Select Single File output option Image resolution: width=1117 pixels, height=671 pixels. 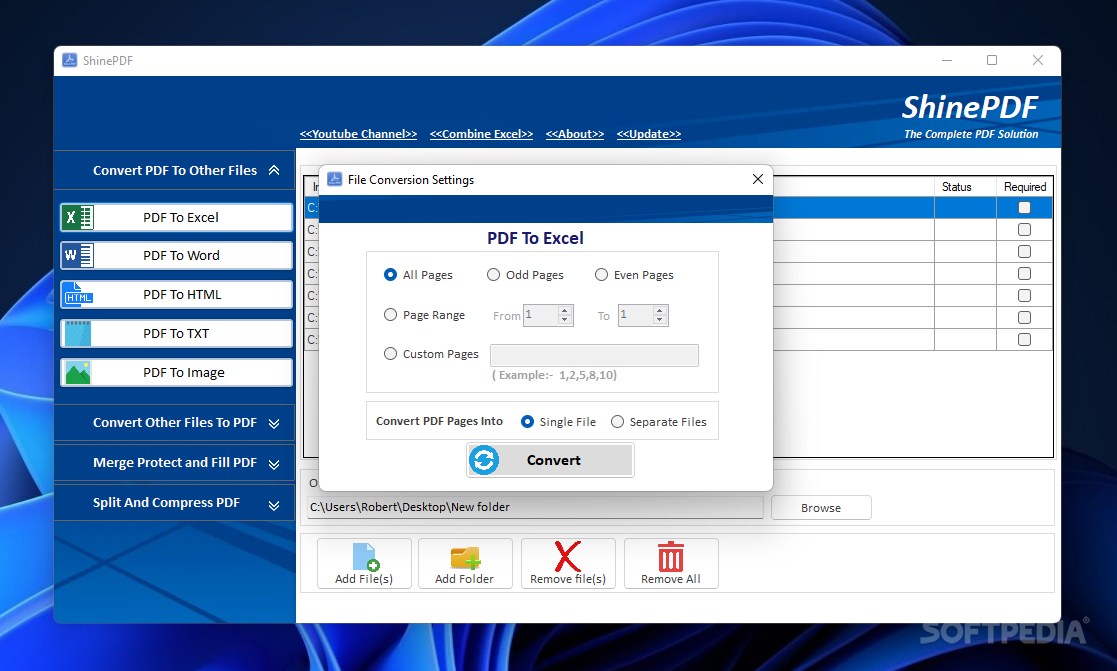pyautogui.click(x=527, y=422)
